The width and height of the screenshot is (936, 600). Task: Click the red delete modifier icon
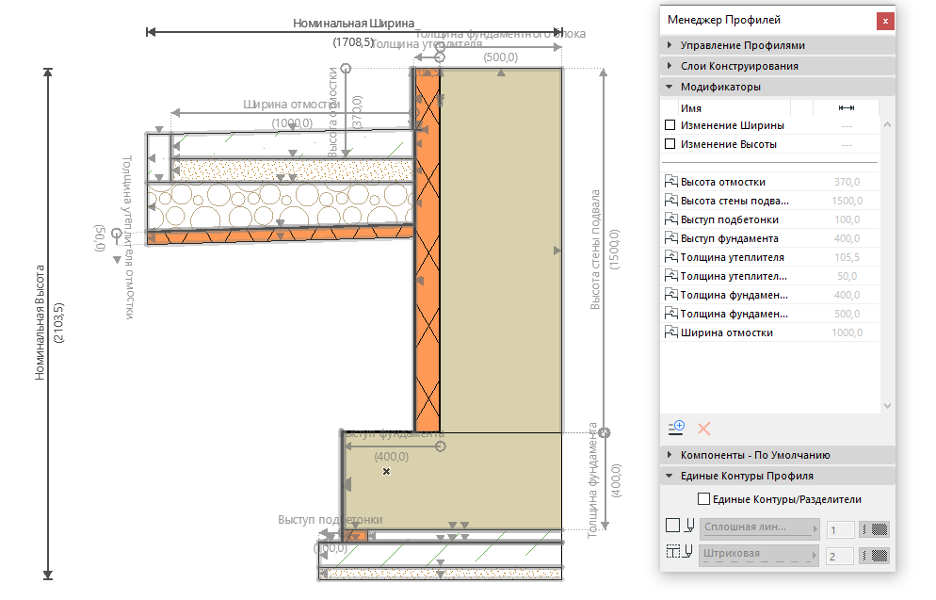click(704, 428)
